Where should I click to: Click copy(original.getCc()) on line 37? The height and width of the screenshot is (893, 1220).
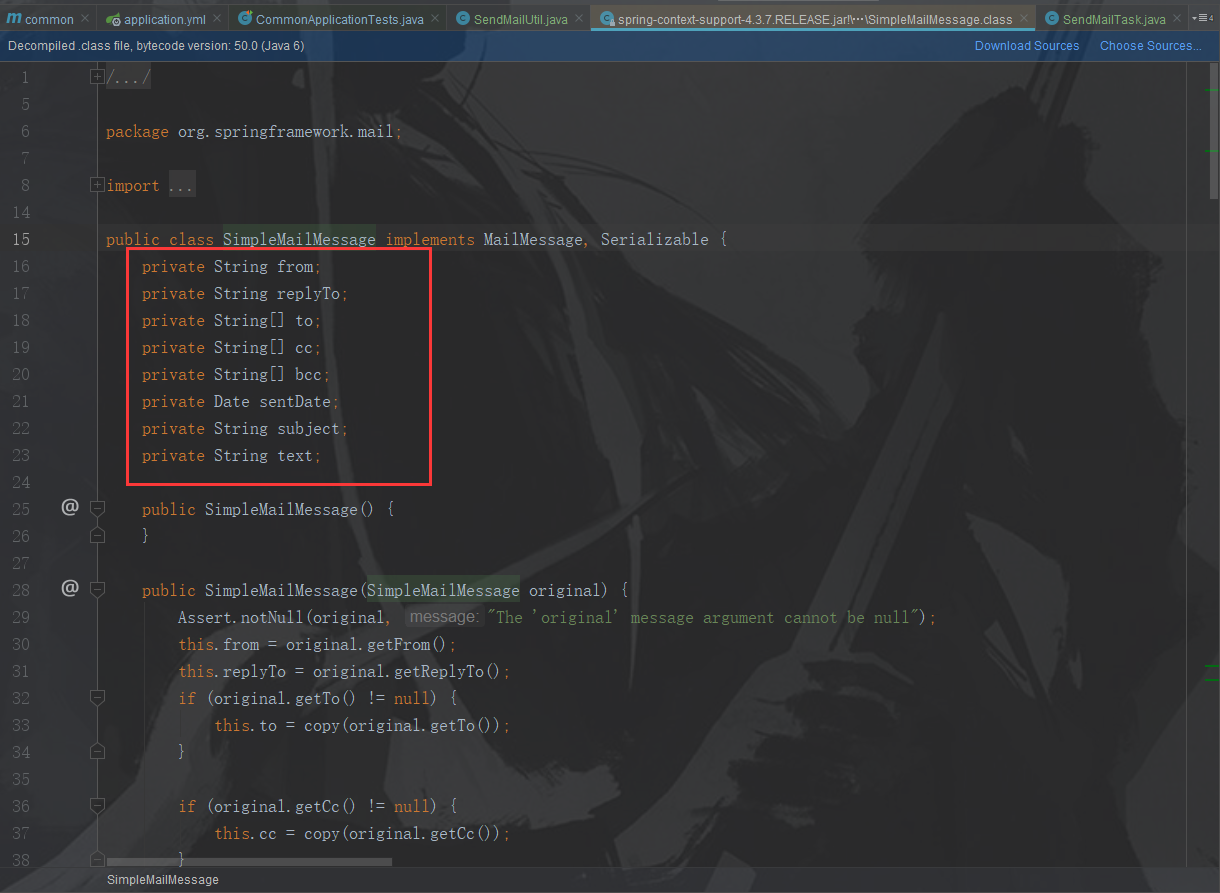403,833
